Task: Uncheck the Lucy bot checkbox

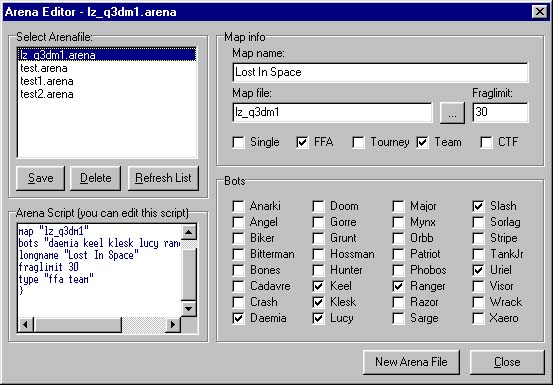Action: coord(318,318)
